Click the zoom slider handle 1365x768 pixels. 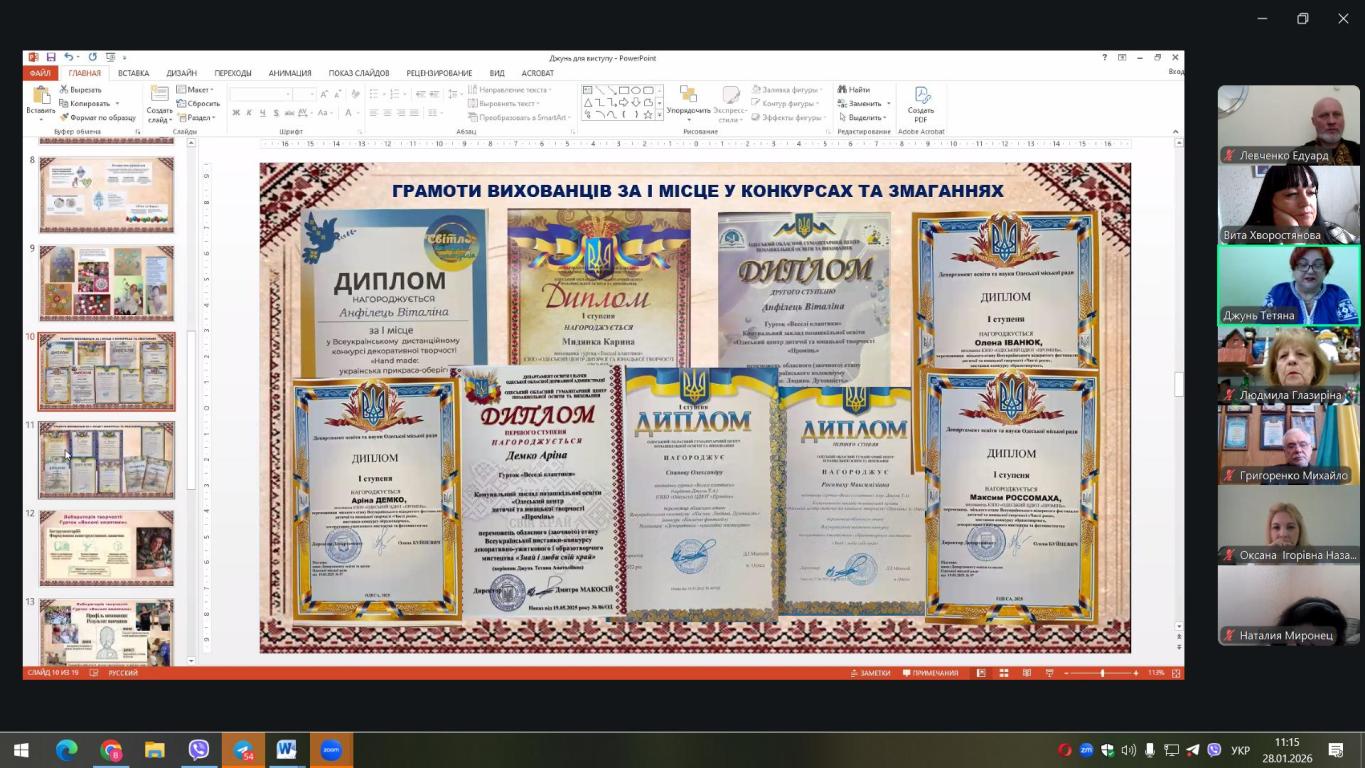1102,673
